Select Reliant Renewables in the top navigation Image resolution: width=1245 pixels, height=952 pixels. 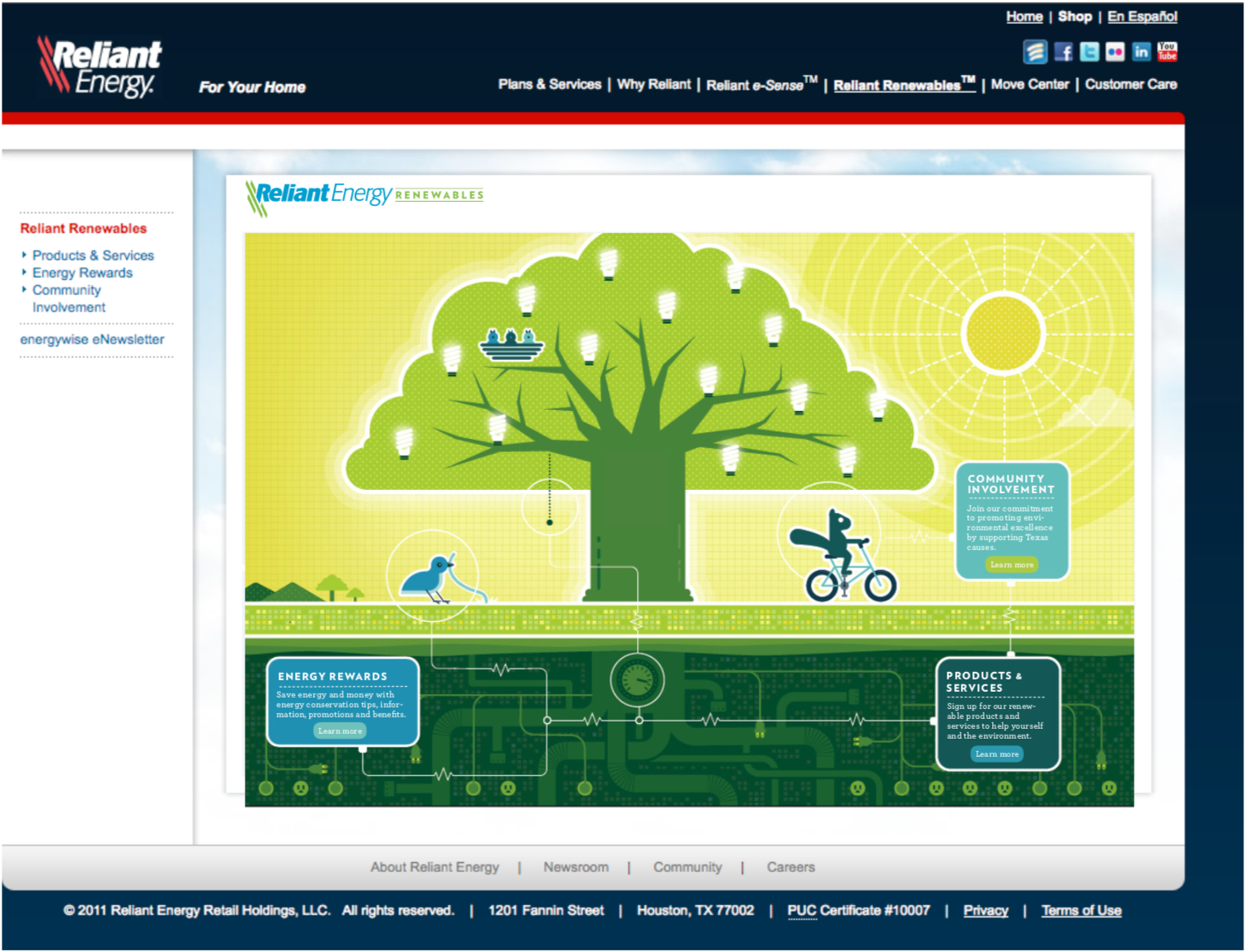pyautogui.click(x=904, y=84)
